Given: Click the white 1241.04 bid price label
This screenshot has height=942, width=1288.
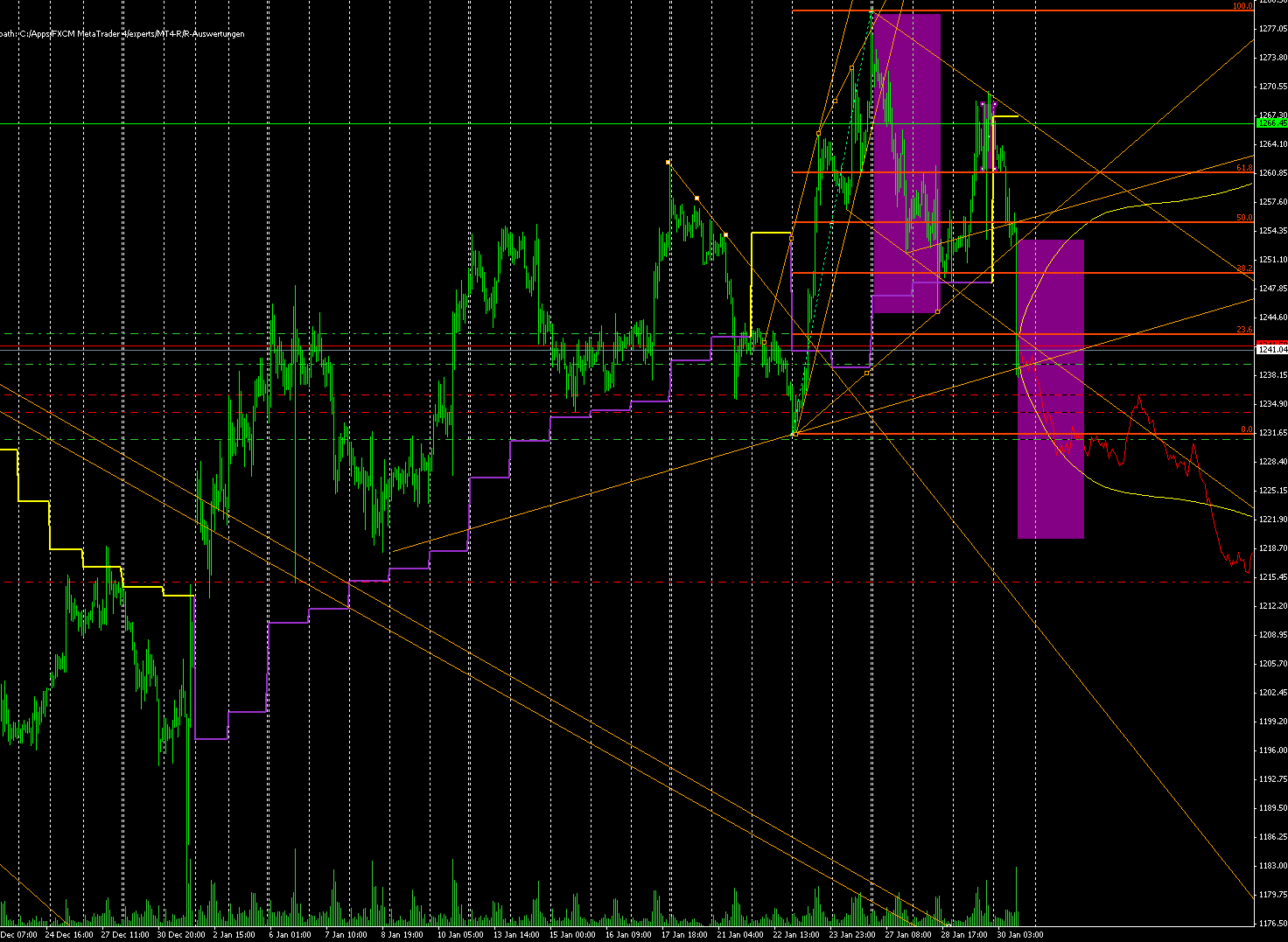Looking at the screenshot, I should (1269, 348).
